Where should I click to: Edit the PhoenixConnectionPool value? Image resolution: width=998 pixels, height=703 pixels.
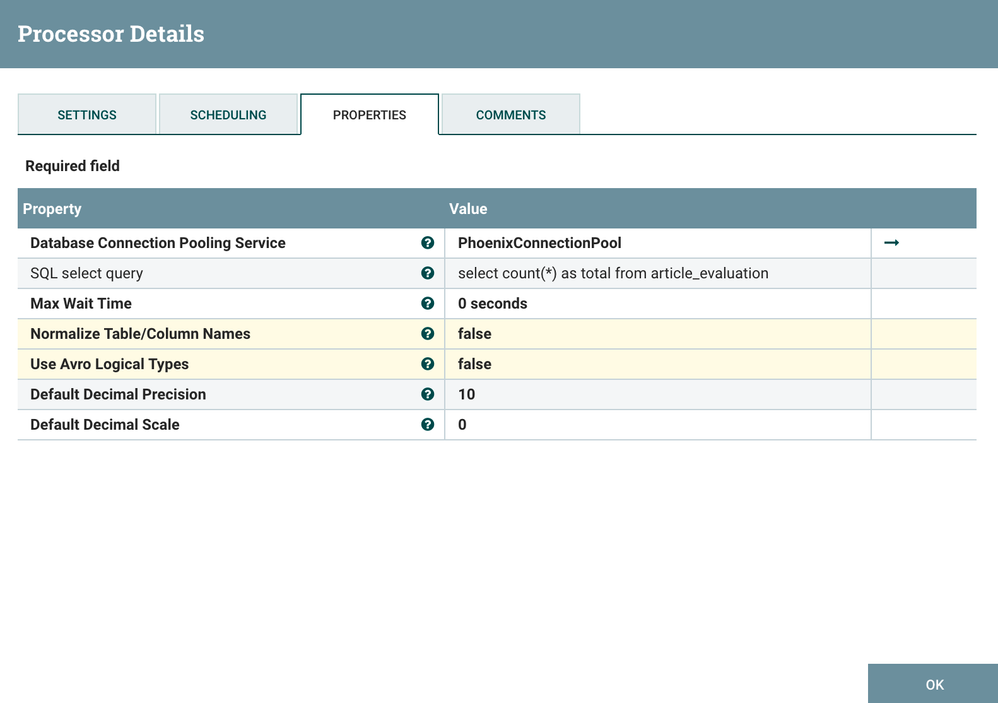pyautogui.click(x=540, y=243)
